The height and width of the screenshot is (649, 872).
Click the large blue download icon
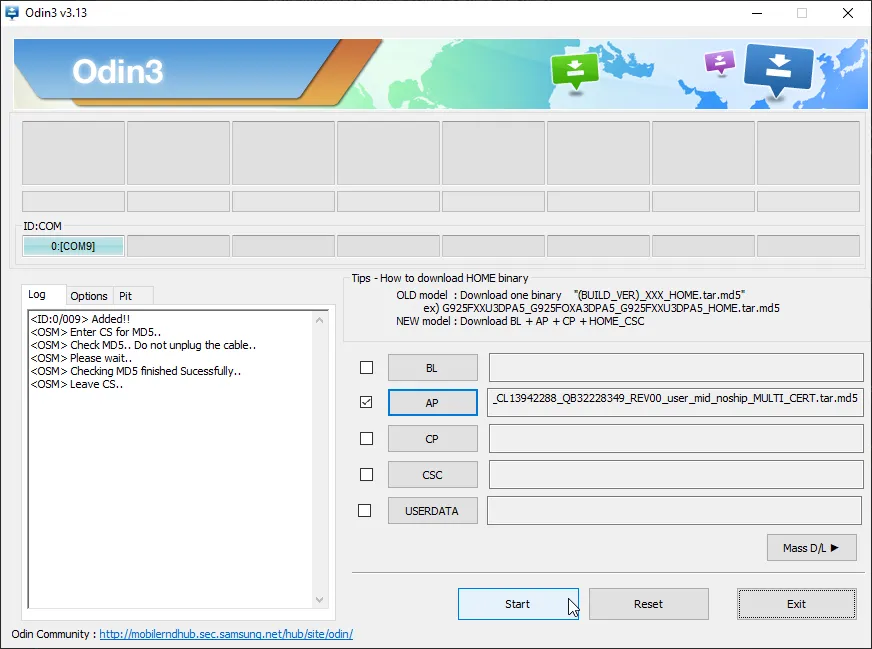pos(779,70)
